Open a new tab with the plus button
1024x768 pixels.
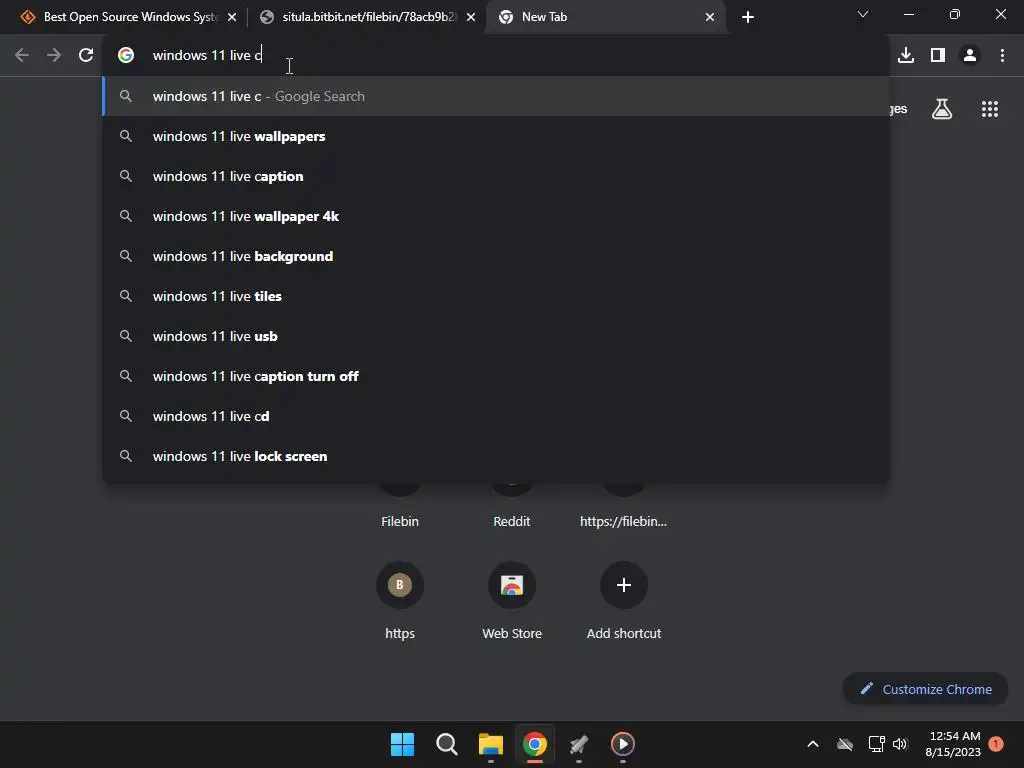pos(748,17)
